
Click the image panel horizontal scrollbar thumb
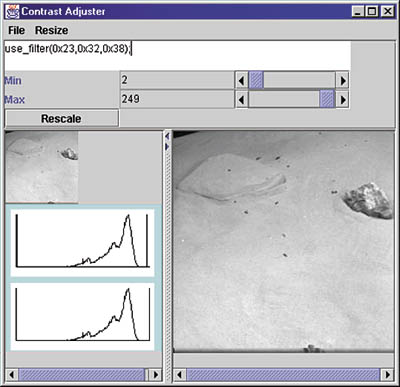(283, 375)
